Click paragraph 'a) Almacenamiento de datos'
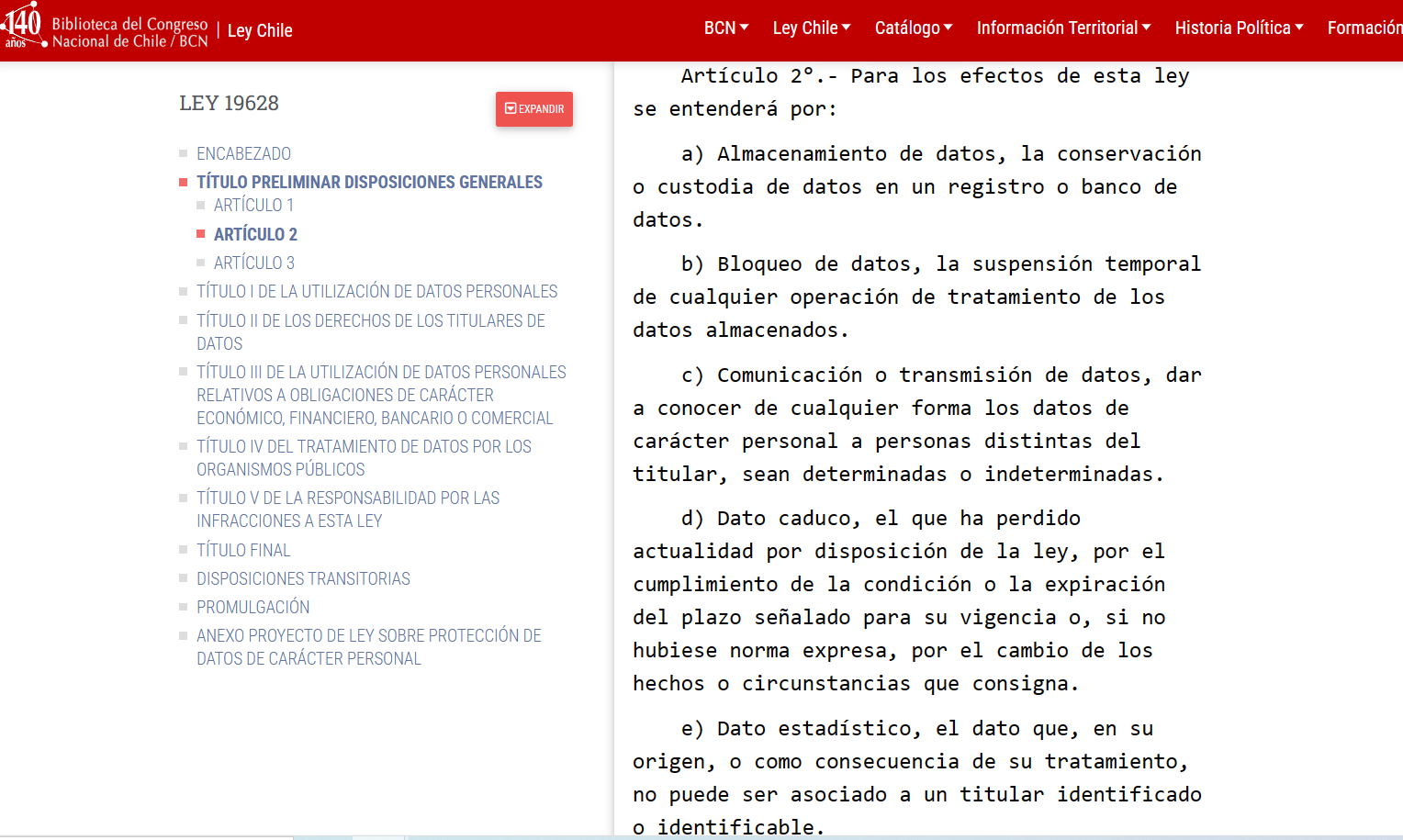 pyautogui.click(x=917, y=186)
